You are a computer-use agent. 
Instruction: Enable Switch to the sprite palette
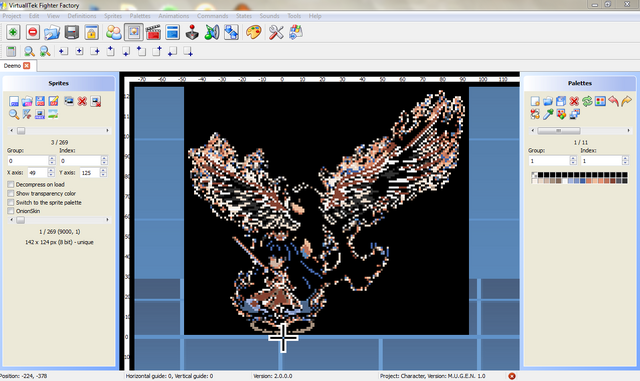(x=11, y=203)
